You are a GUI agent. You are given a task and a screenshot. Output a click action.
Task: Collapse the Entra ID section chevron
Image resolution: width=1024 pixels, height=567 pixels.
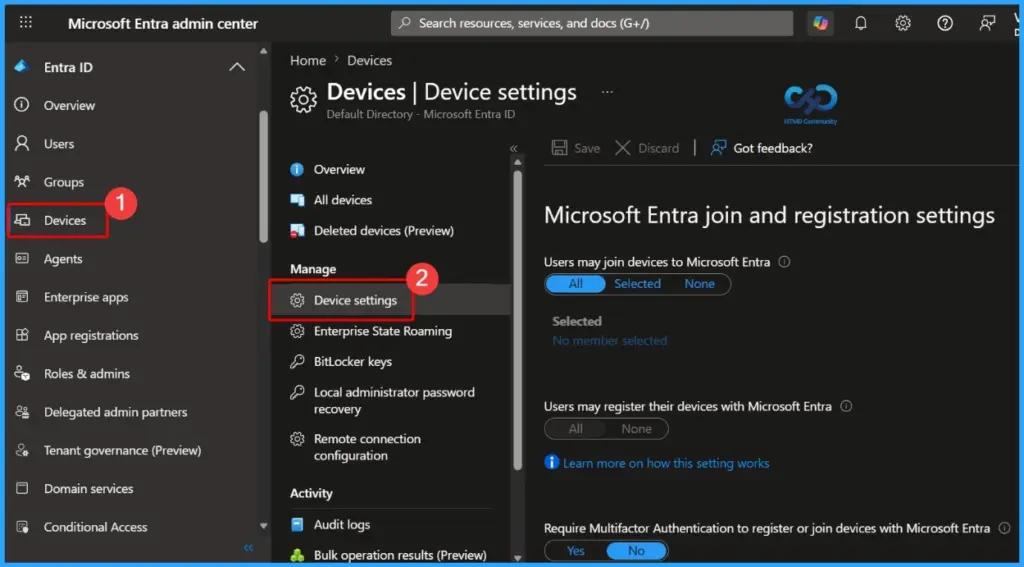click(237, 67)
